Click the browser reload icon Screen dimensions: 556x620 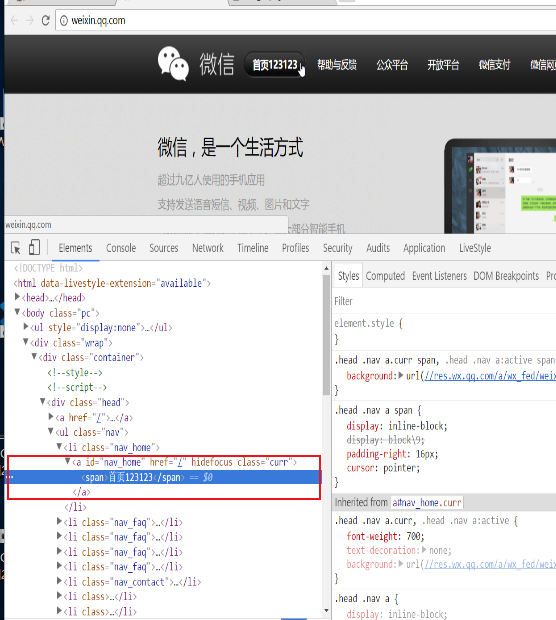(45, 20)
